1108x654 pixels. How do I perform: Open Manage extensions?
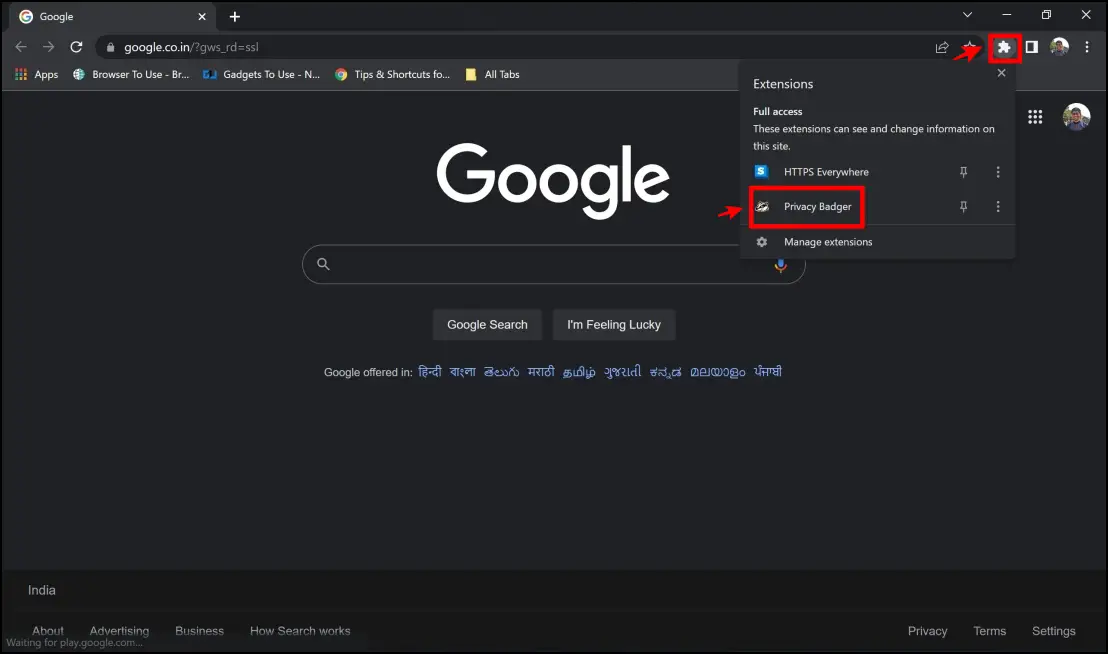tap(827, 242)
